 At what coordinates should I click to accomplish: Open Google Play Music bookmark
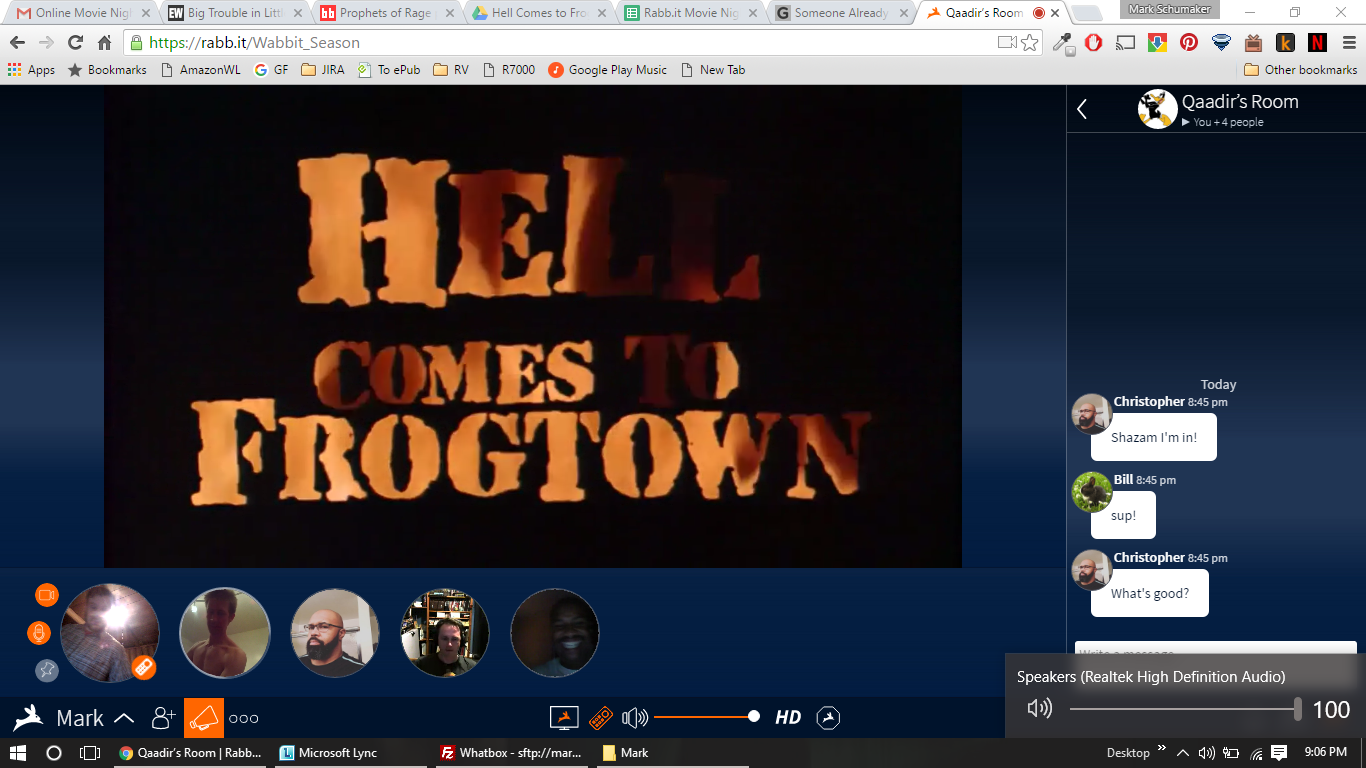[608, 70]
